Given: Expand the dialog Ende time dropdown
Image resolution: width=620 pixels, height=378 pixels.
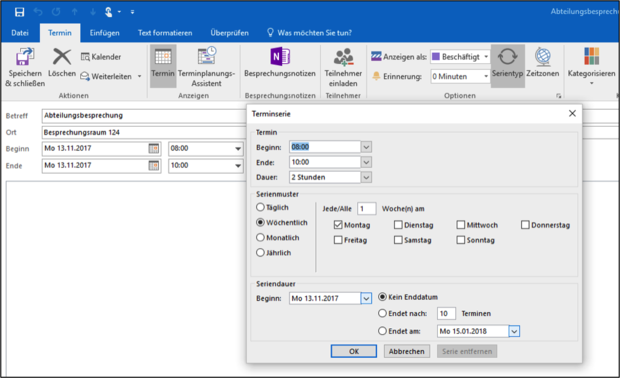Looking at the screenshot, I should (366, 162).
